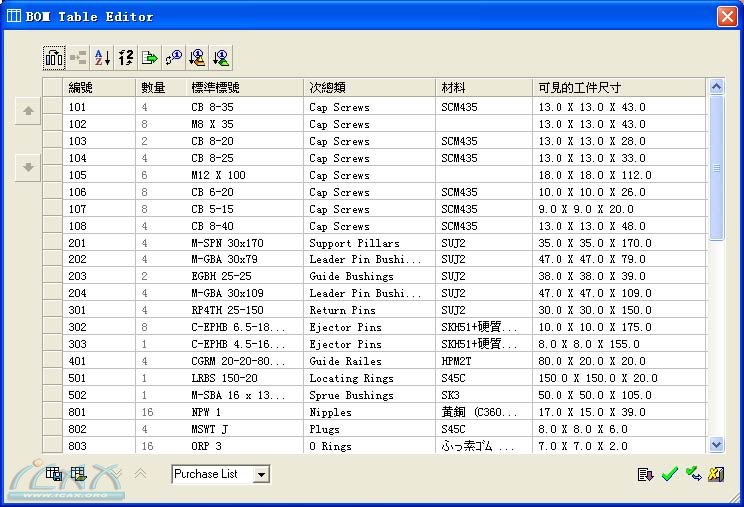This screenshot has width=744, height=507.
Task: Click the 'Guide Railes' cell
Action: [x=369, y=361]
